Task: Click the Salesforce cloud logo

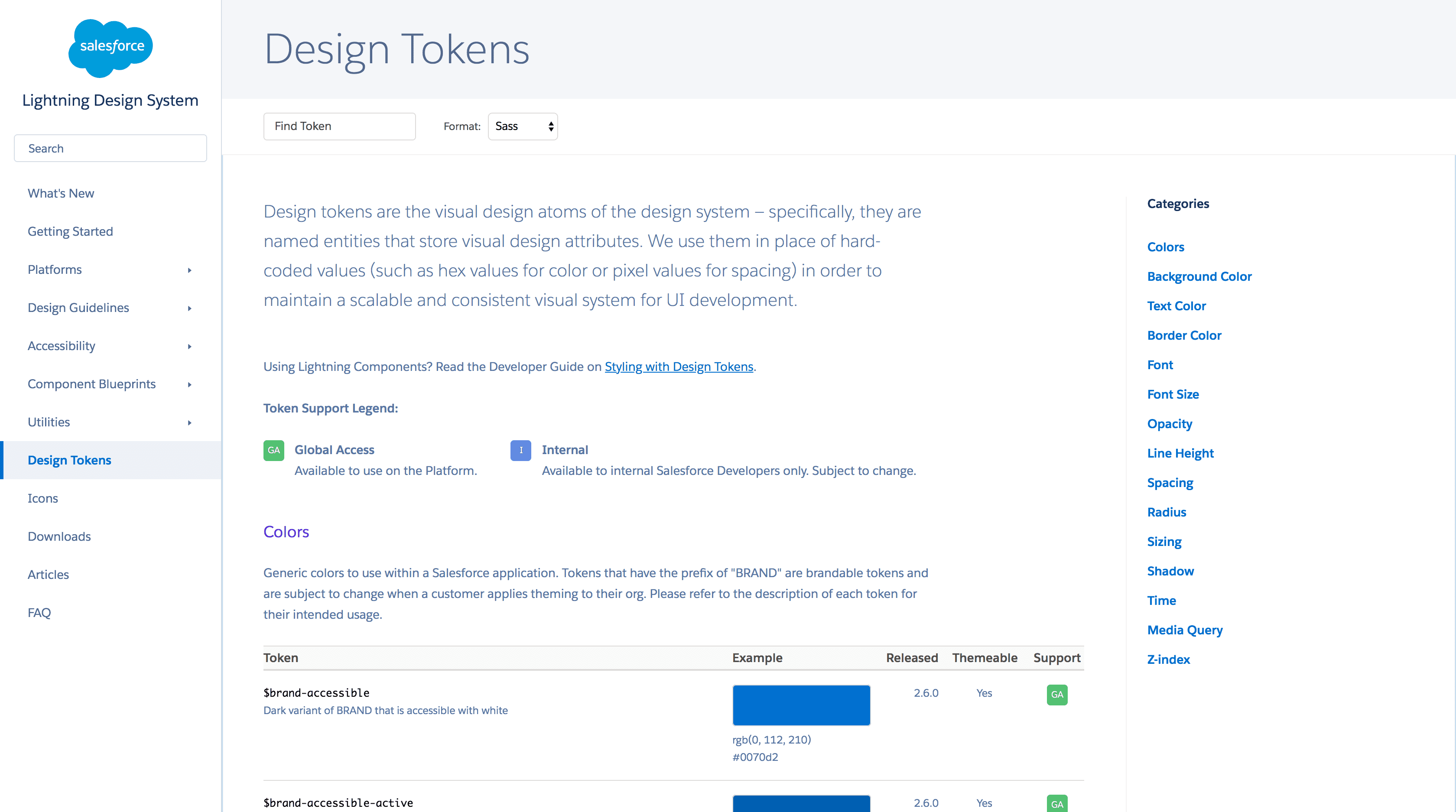Action: tap(111, 48)
